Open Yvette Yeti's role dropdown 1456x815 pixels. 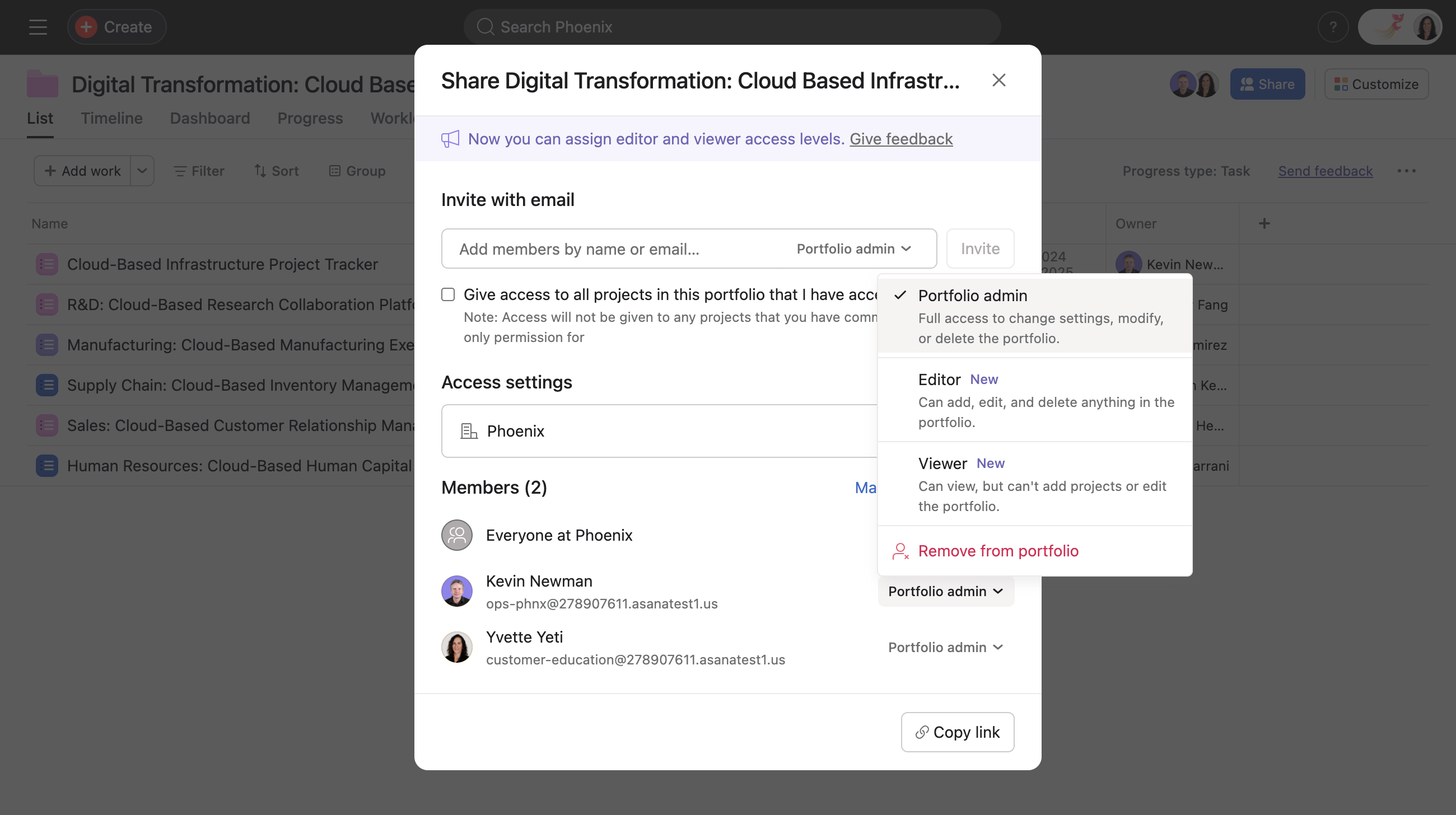click(945, 647)
